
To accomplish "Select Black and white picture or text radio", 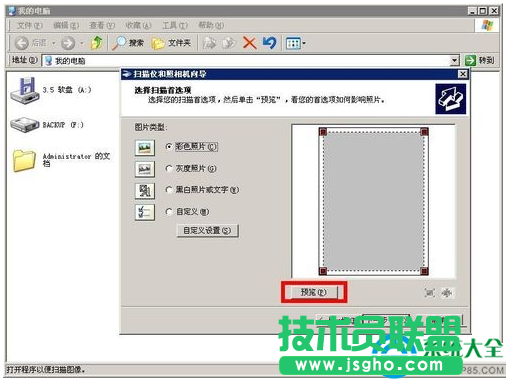I will click(169, 190).
